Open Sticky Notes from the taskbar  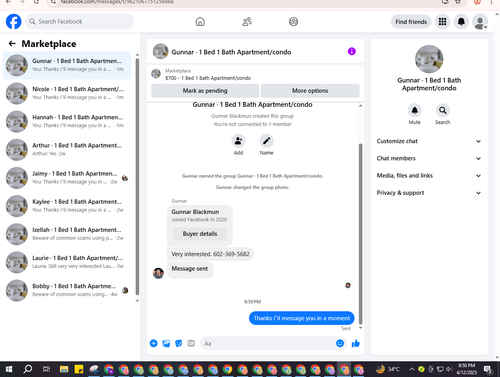(x=79, y=369)
